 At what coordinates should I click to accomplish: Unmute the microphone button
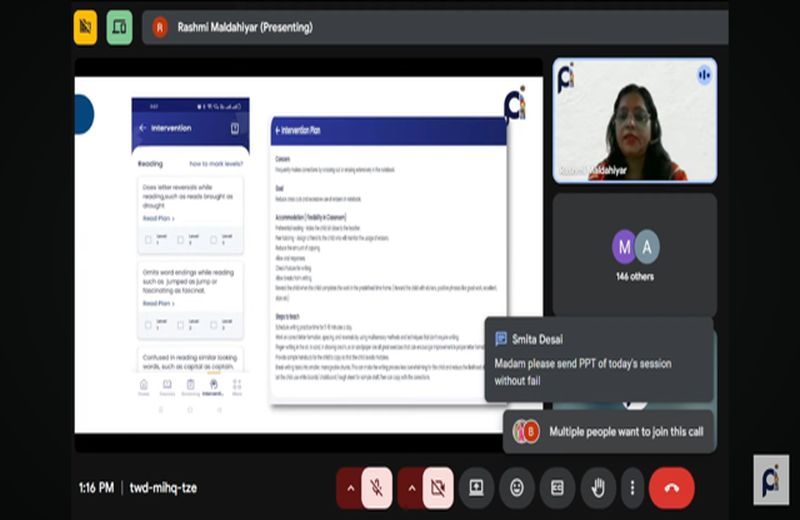coord(377,488)
